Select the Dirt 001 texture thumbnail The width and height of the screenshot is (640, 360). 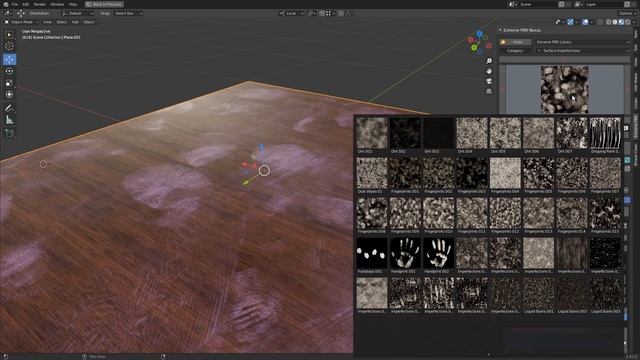click(372, 133)
